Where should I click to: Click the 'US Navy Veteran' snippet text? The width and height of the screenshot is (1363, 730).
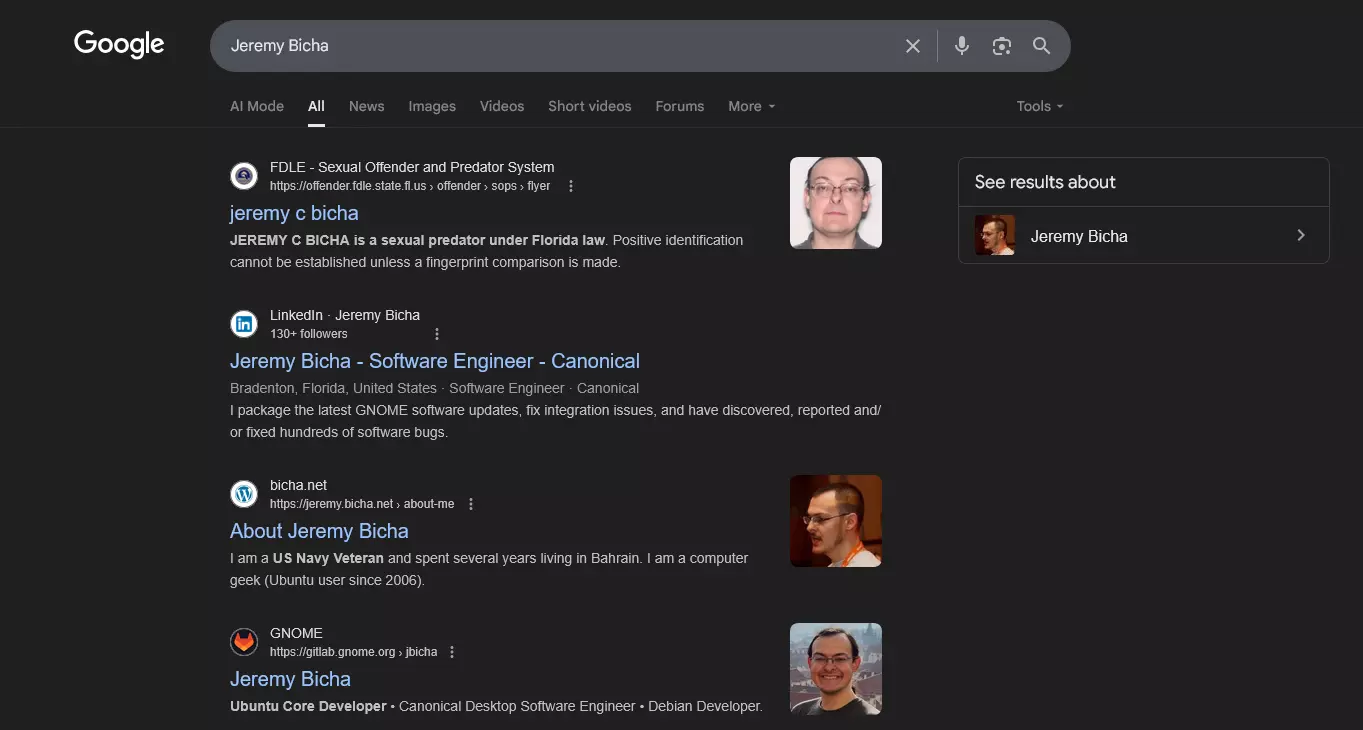(328, 558)
